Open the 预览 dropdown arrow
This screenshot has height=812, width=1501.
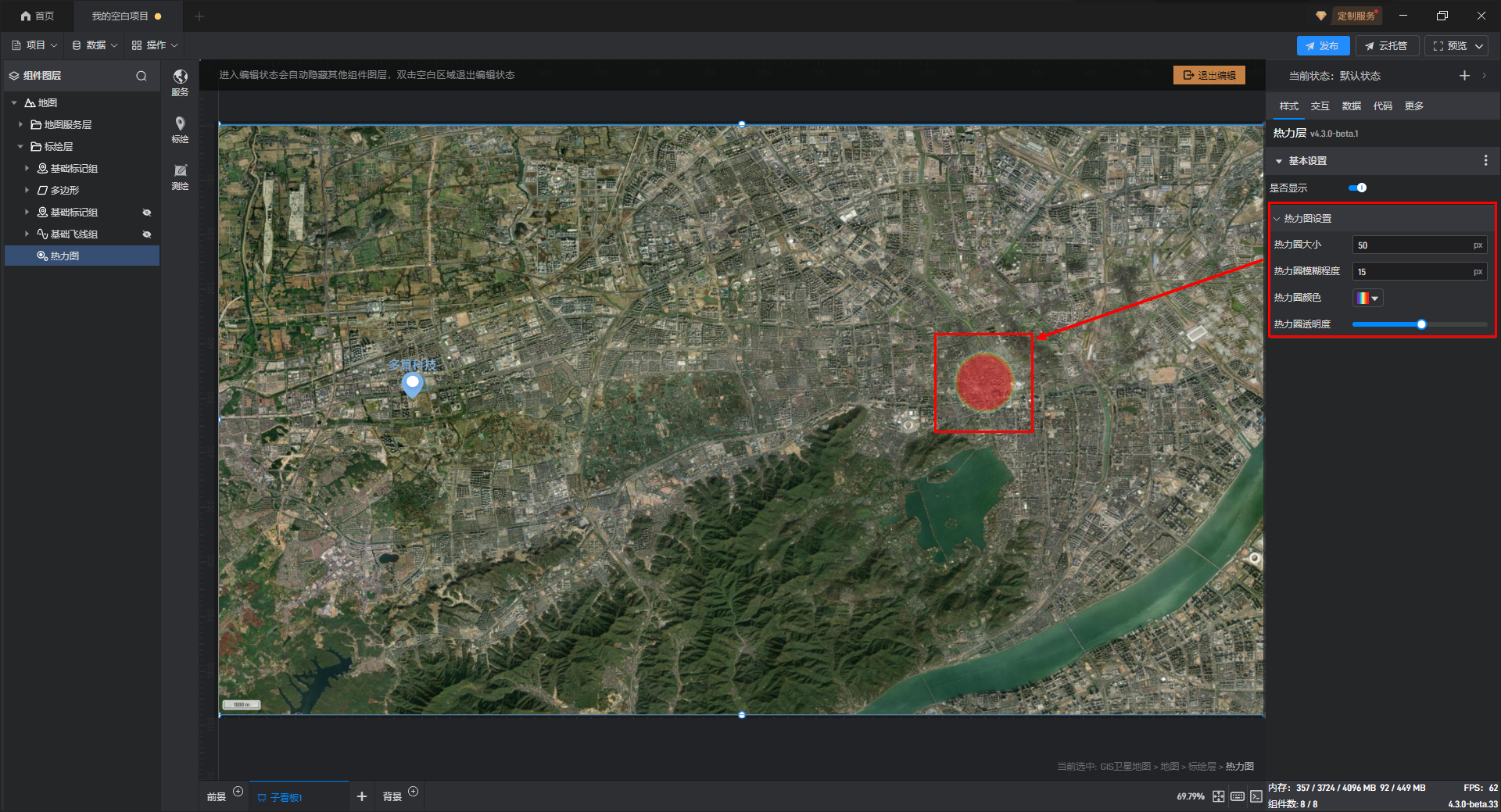click(1479, 46)
